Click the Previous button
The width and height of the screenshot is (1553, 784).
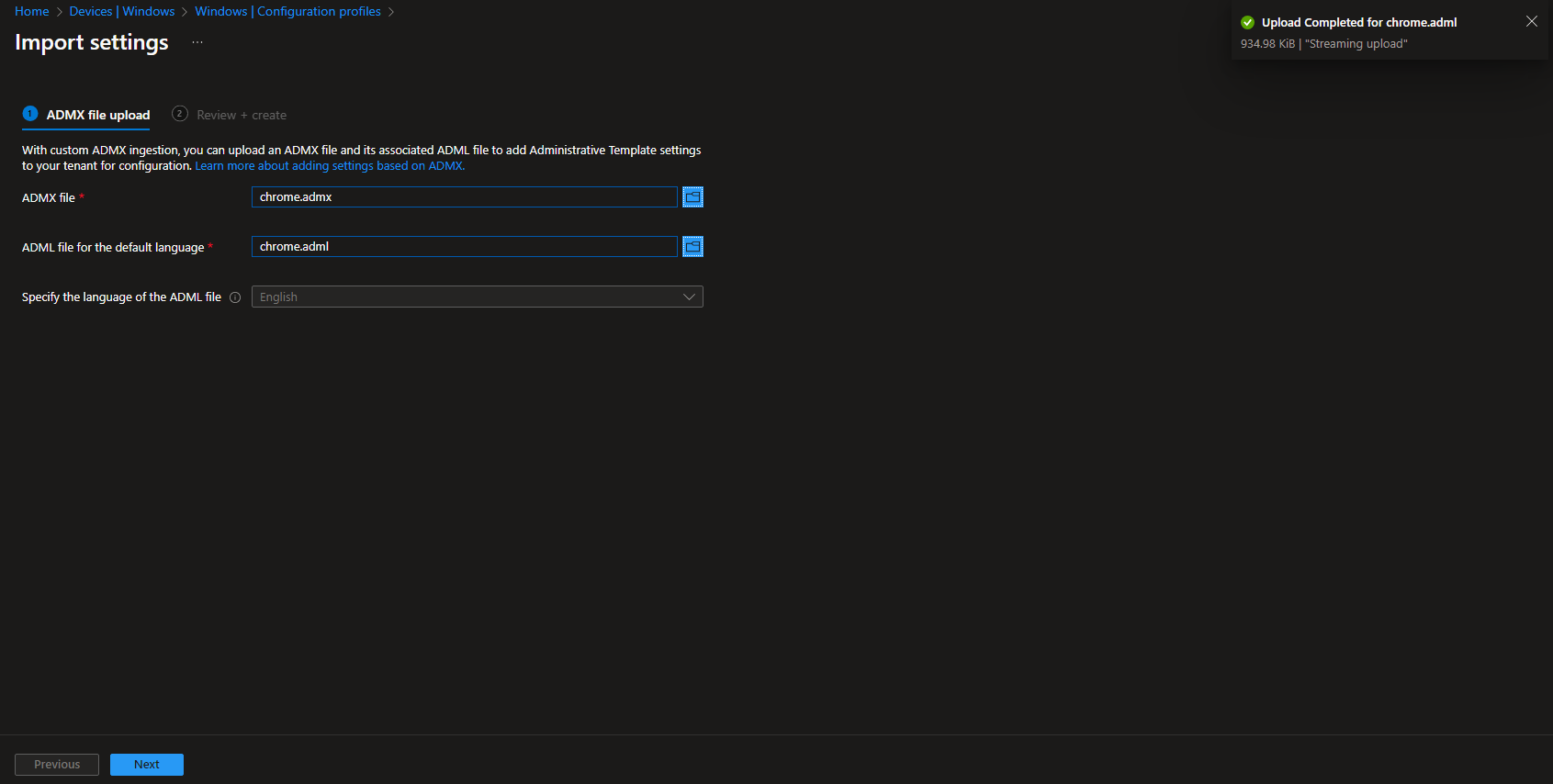57,765
